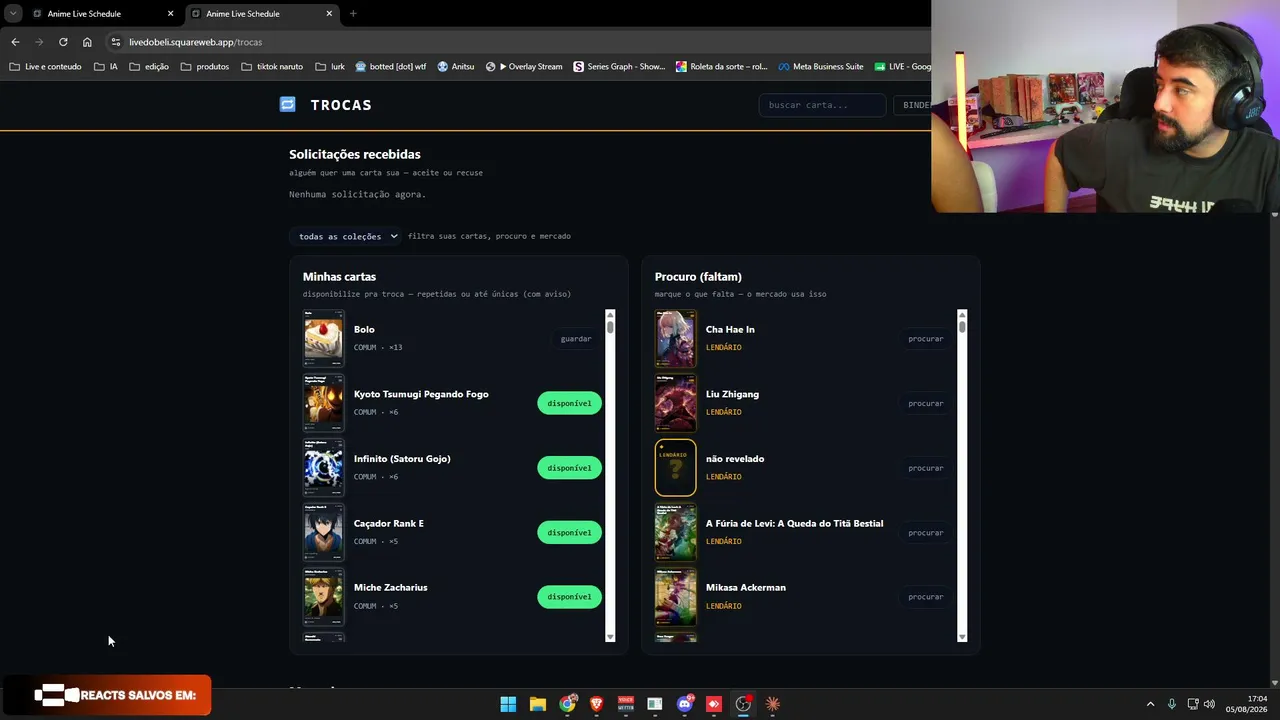Open the red AnyDesk taskbar icon

(714, 704)
